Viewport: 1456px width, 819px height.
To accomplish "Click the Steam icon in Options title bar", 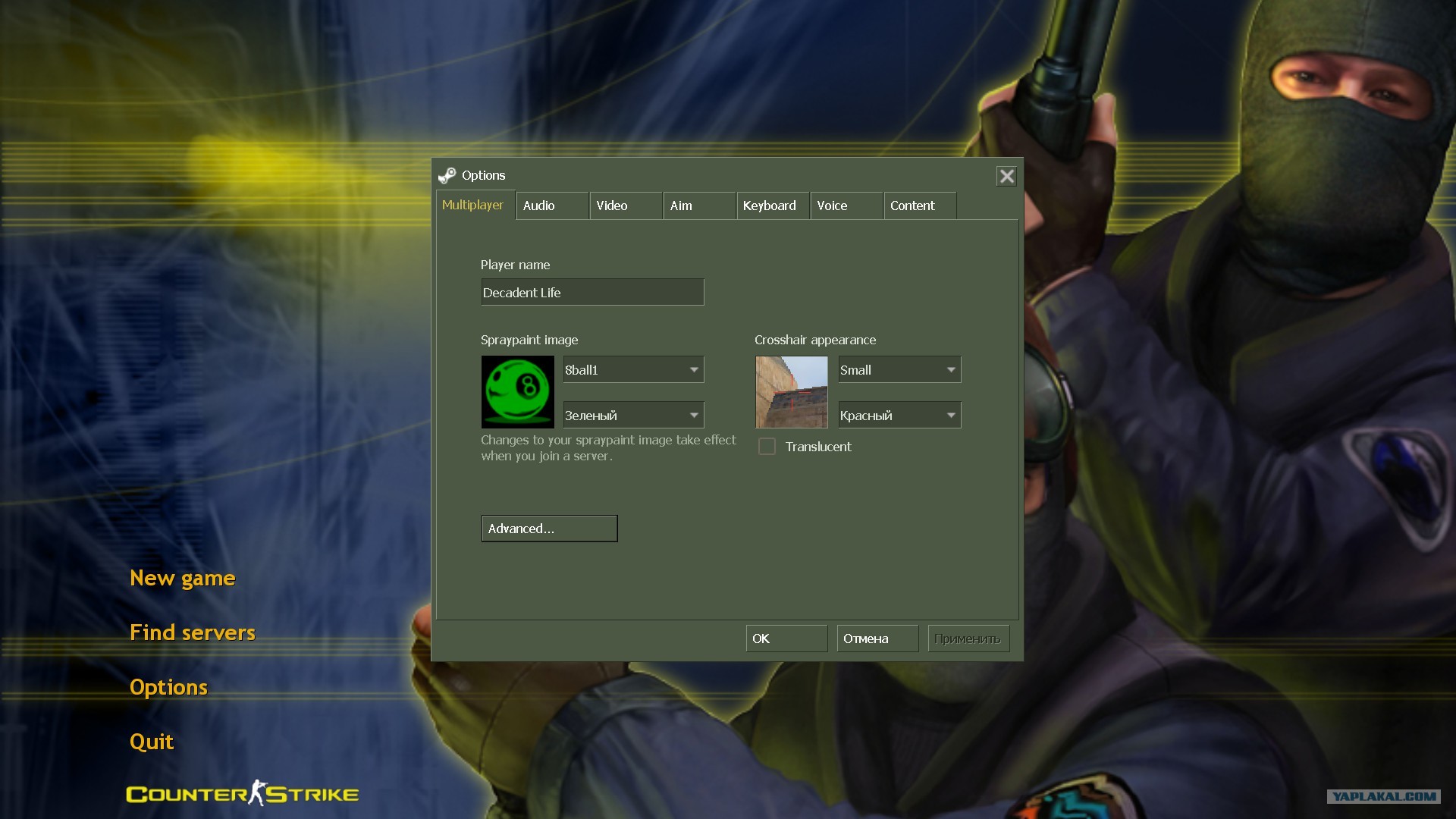I will pyautogui.click(x=447, y=176).
